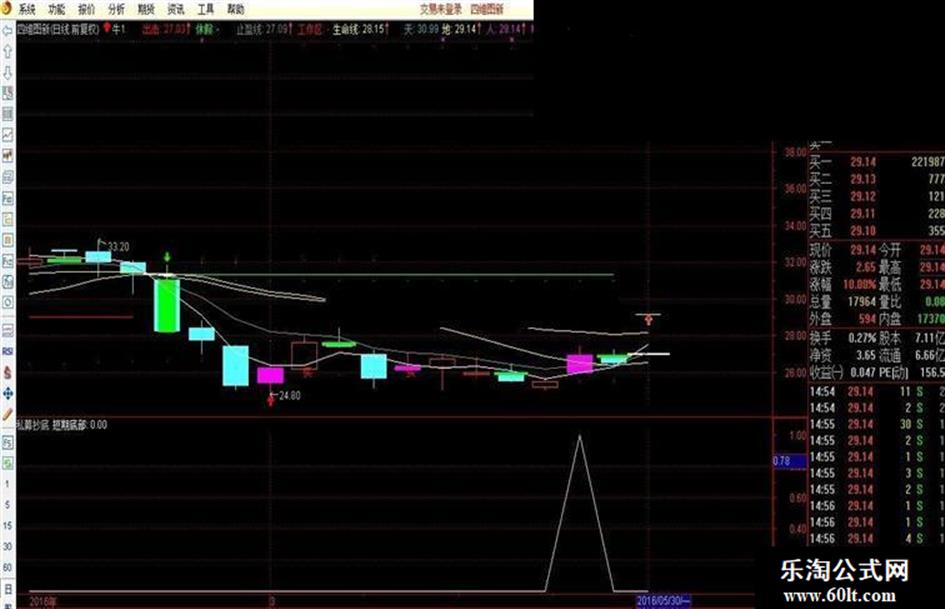Screen dimensions: 945x609
Task: Click the red arrow marker near latest candle
Action: 648,319
